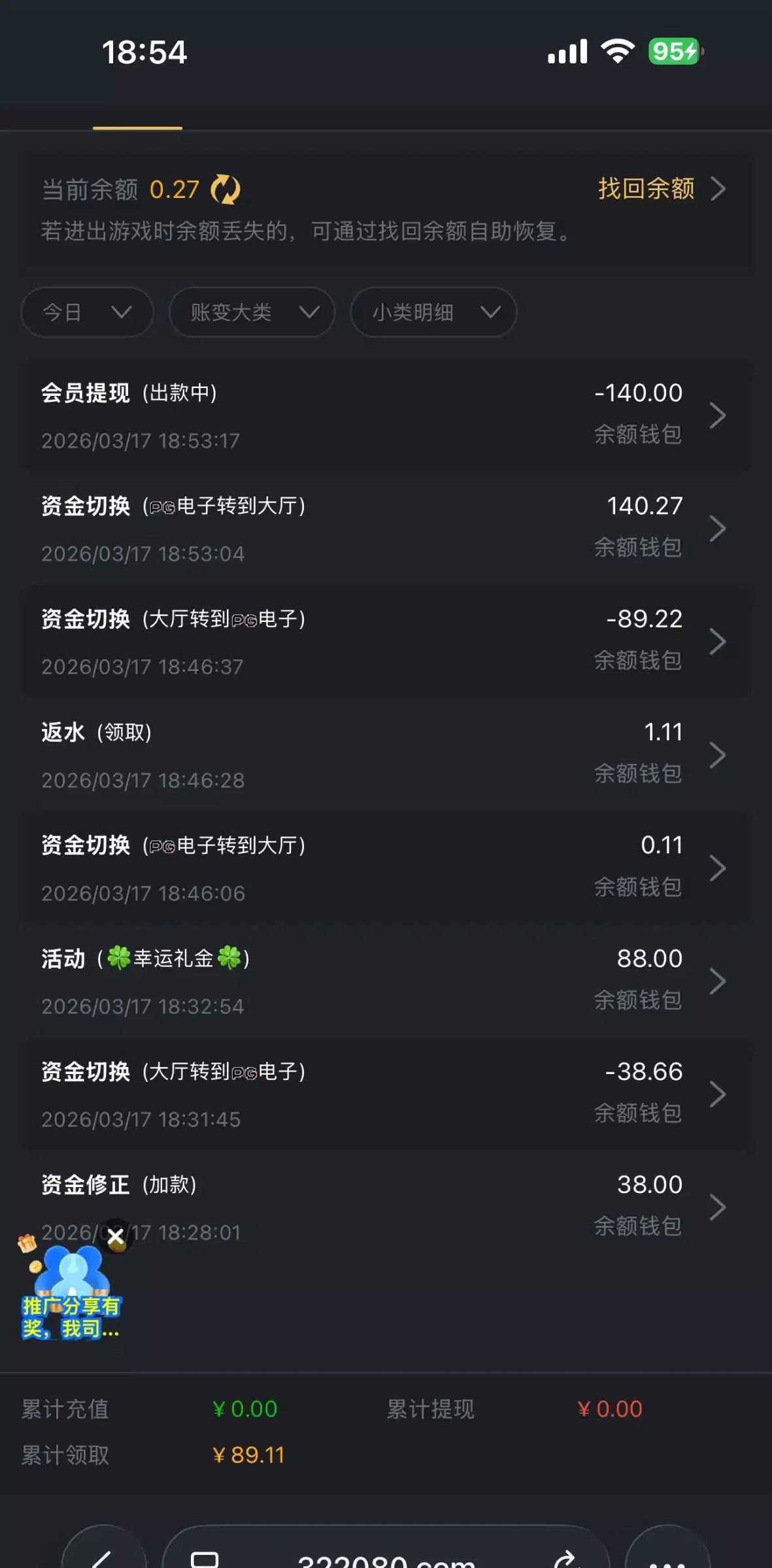Tap the battery indicator in status bar
The width and height of the screenshot is (772, 1568).
(x=675, y=51)
